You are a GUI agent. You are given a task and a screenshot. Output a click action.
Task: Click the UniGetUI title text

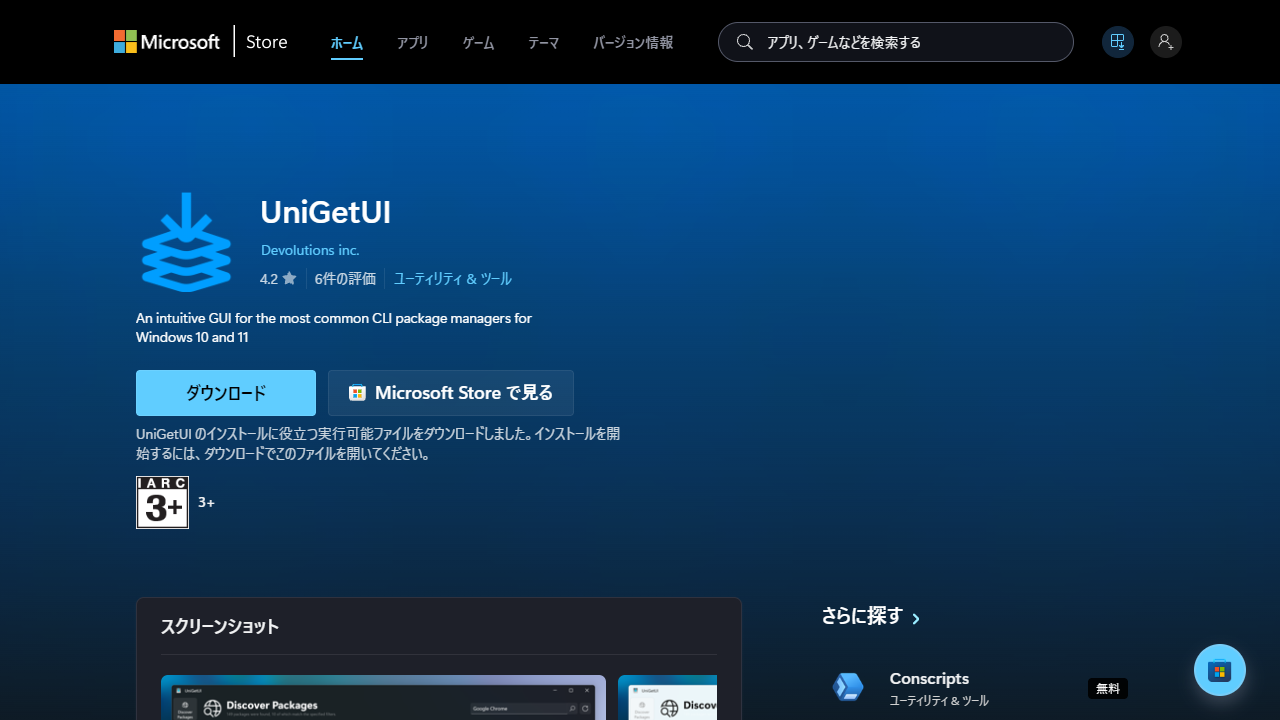[325, 212]
